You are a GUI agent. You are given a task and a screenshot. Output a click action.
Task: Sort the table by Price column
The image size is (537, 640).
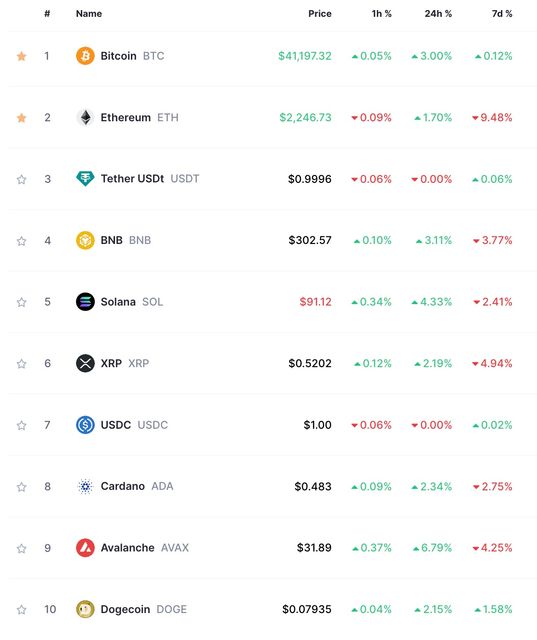coord(320,13)
